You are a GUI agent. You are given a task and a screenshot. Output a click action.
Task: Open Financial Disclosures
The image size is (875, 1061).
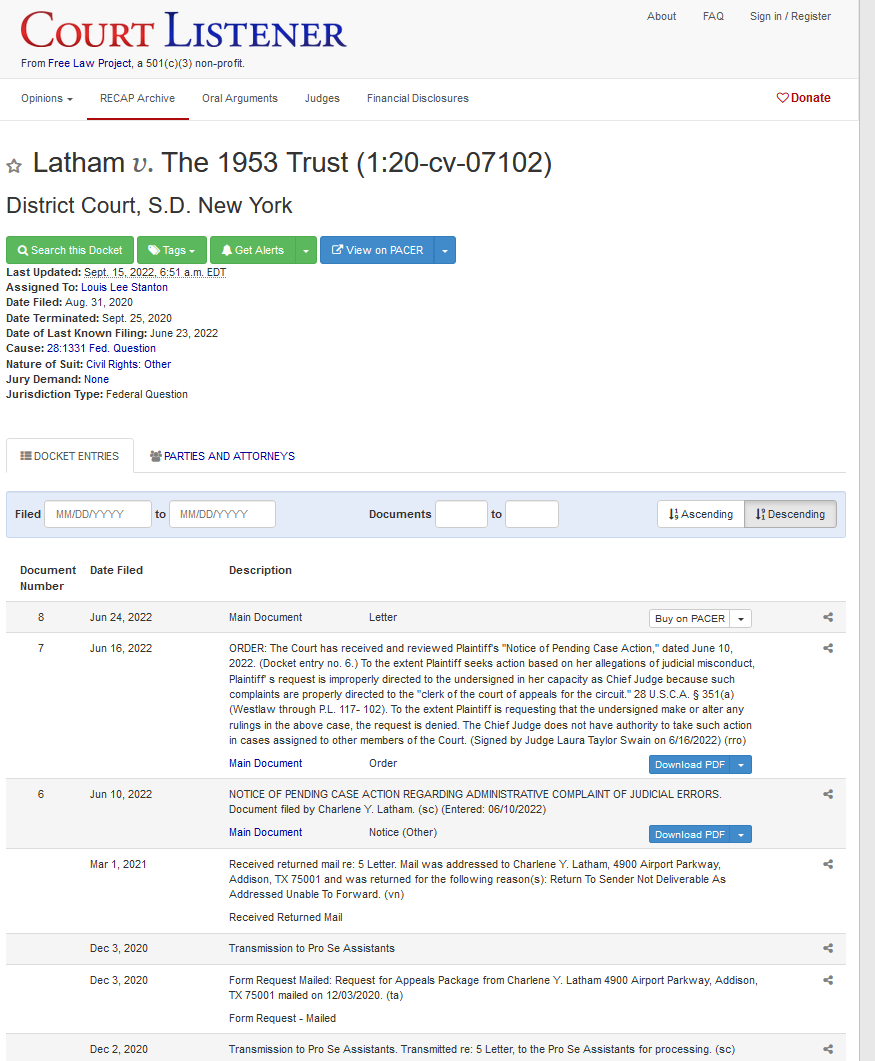[418, 99]
